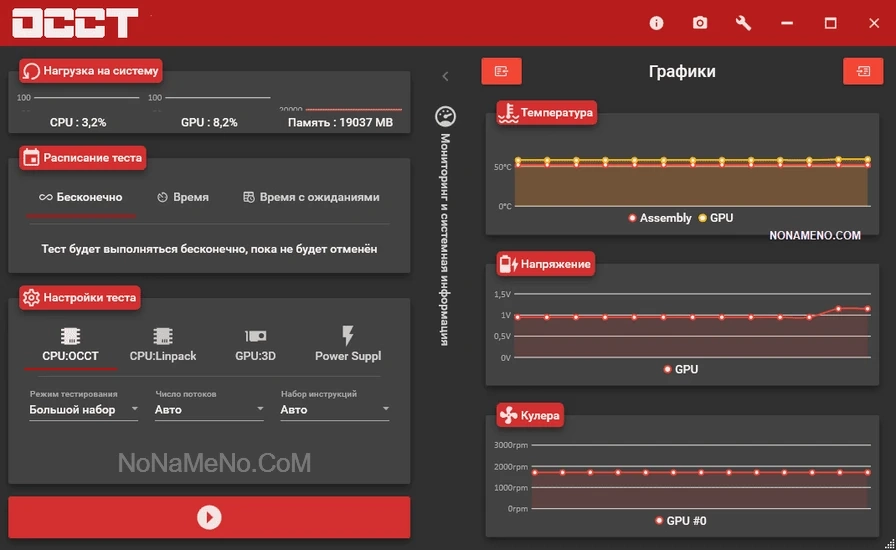896x550 pixels.
Task: Start the test with the play button
Action: coord(209,517)
